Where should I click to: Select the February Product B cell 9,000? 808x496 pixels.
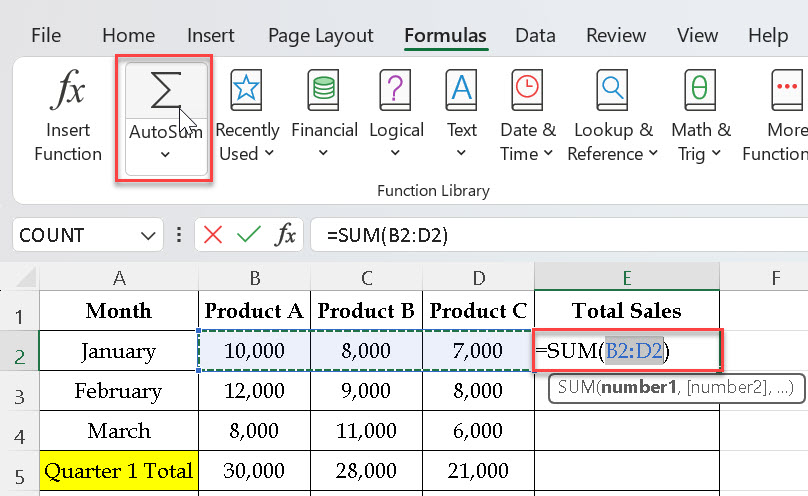pyautogui.click(x=366, y=391)
